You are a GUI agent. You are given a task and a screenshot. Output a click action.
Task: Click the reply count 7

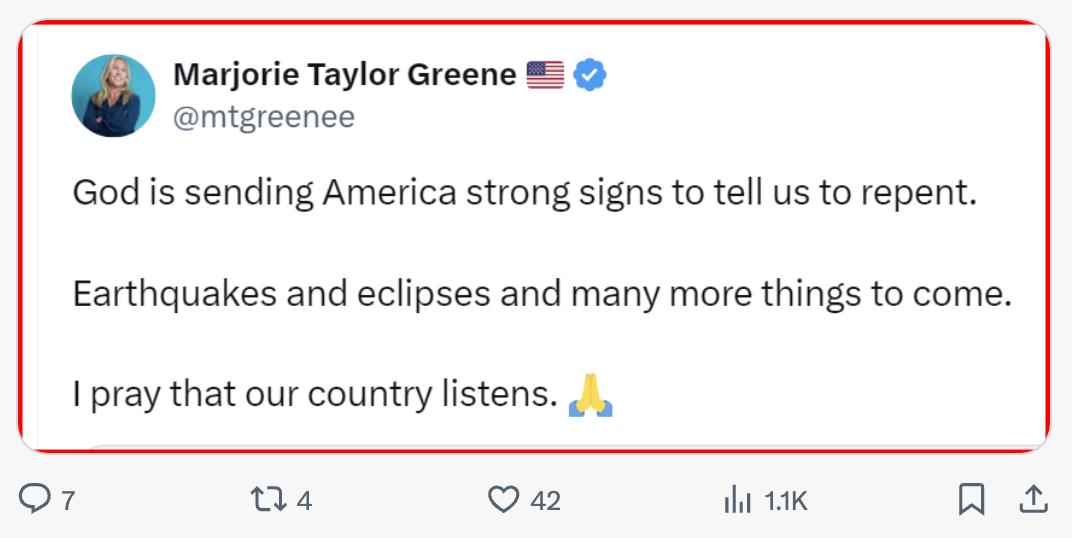click(x=68, y=502)
